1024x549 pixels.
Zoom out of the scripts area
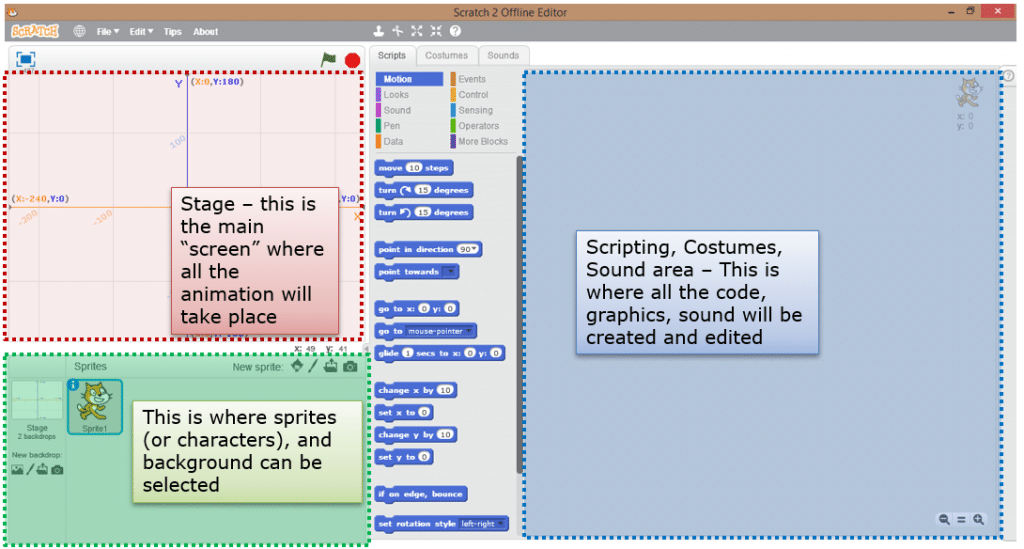click(944, 520)
